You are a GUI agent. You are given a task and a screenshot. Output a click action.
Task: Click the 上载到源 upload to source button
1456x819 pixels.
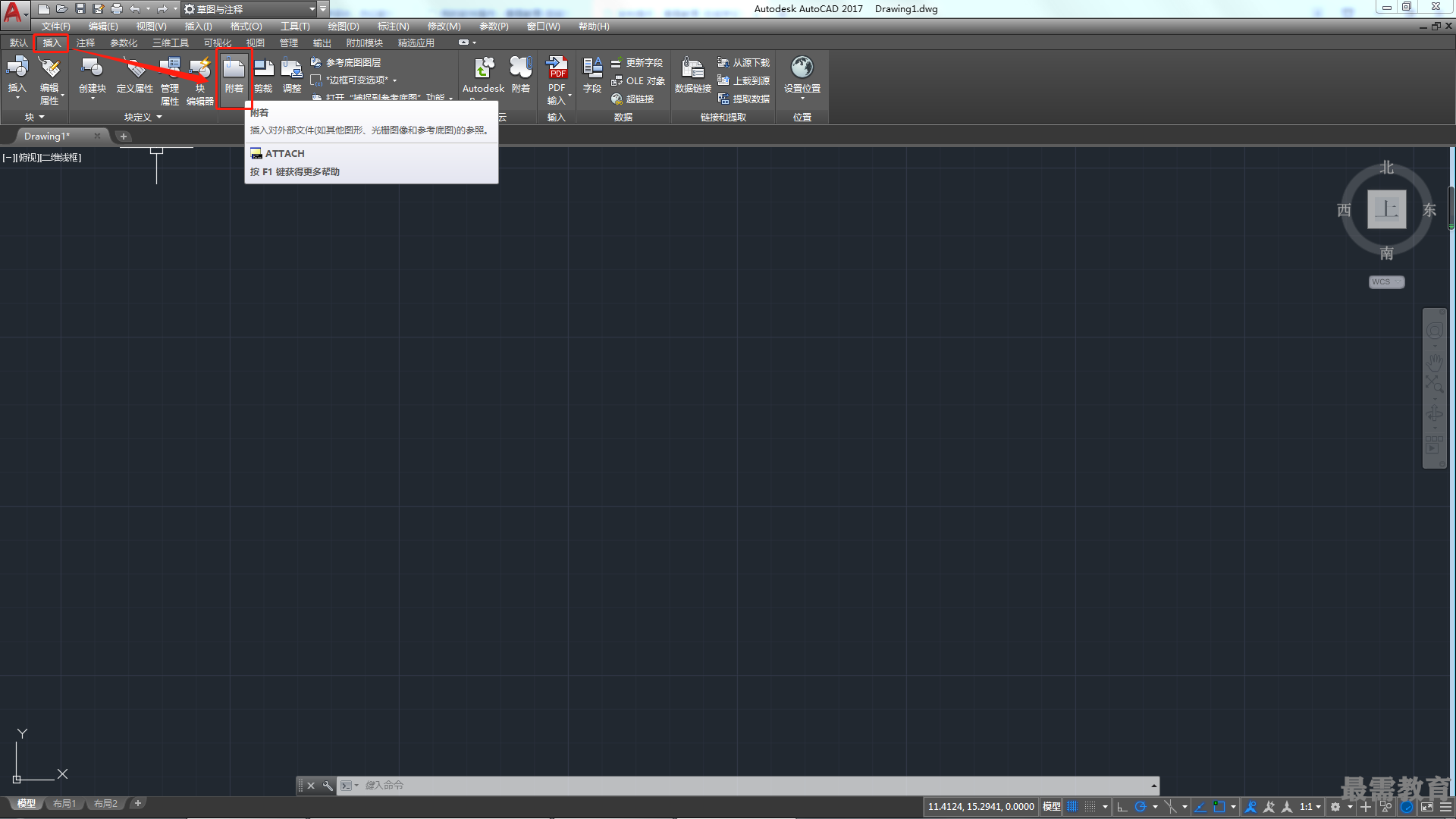click(x=744, y=81)
